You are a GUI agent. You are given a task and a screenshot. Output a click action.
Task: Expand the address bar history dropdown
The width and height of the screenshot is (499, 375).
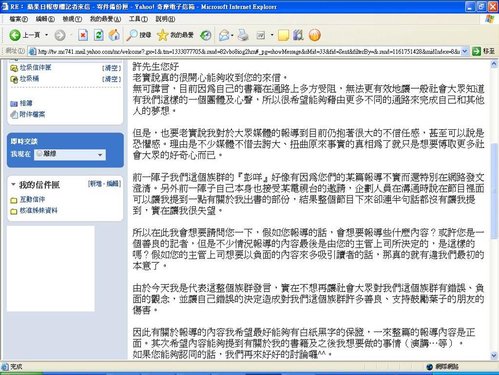465,51
